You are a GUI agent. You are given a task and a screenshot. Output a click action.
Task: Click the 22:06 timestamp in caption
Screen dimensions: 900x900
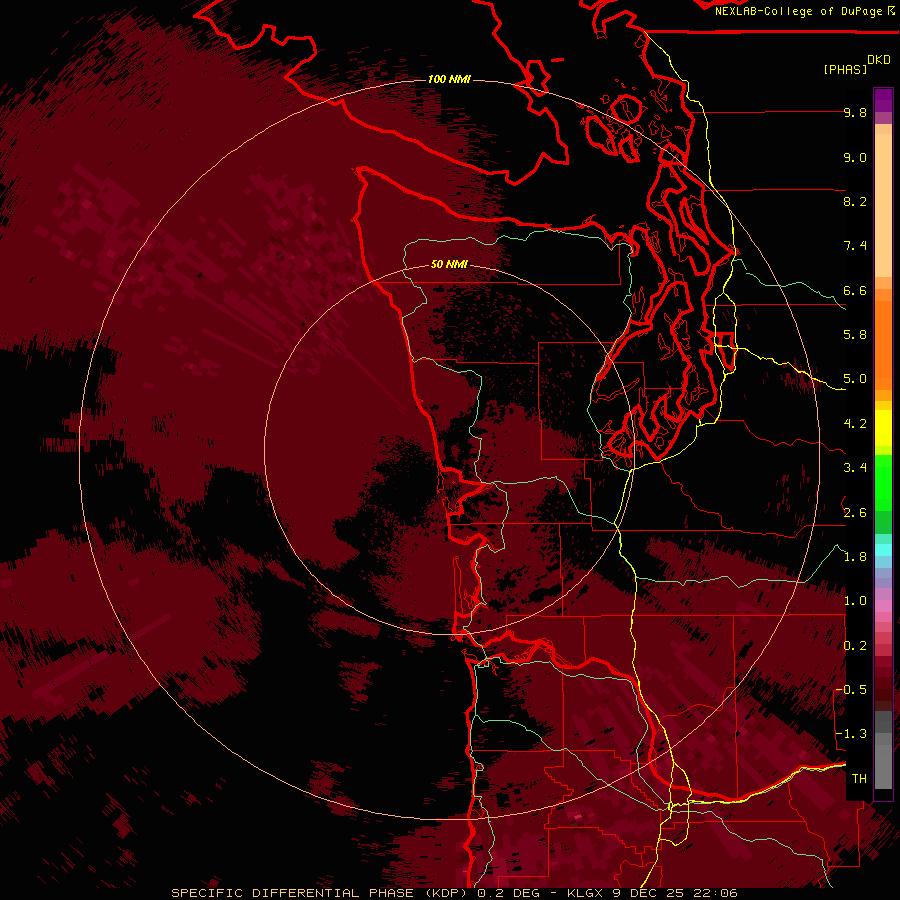click(x=715, y=893)
